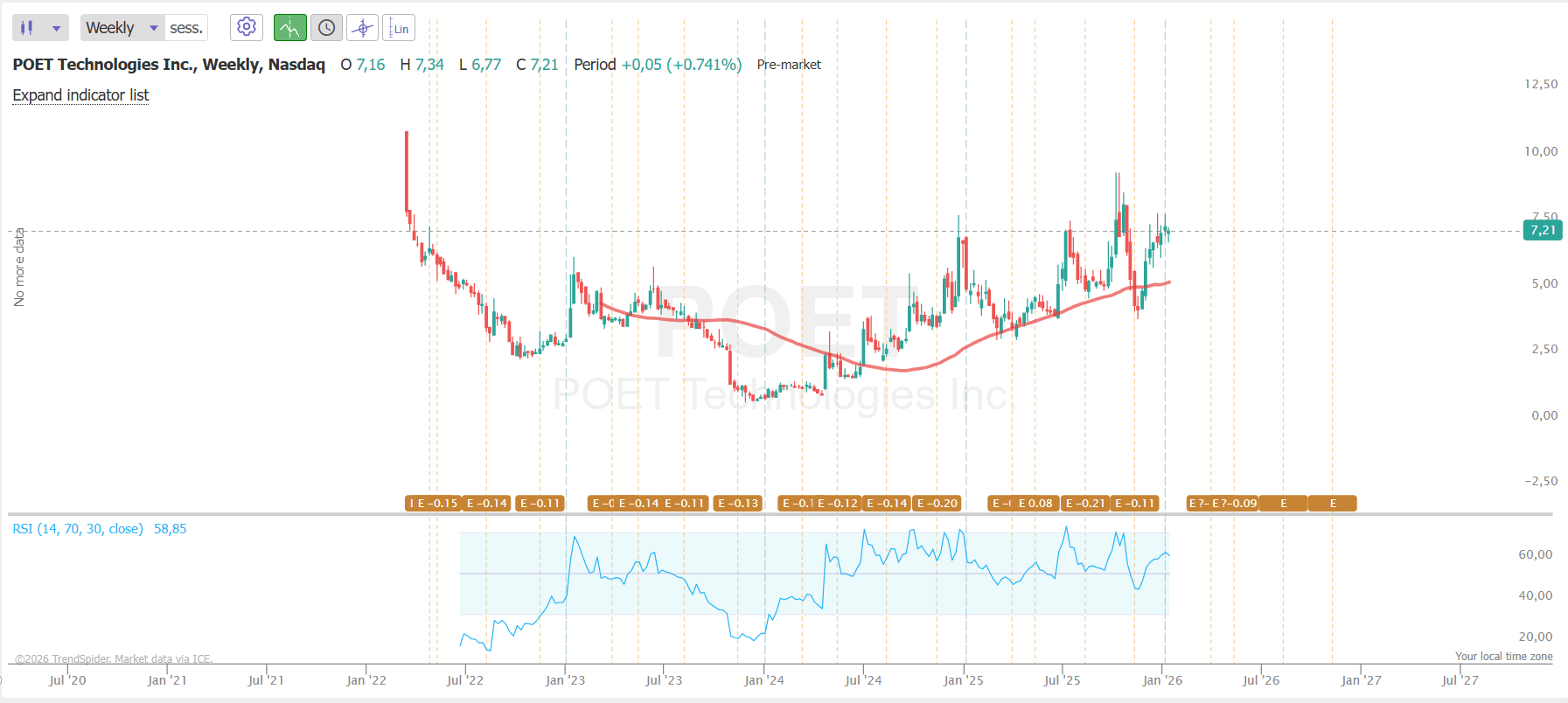
Task: Click the clock icon in toolbar
Action: point(326,28)
